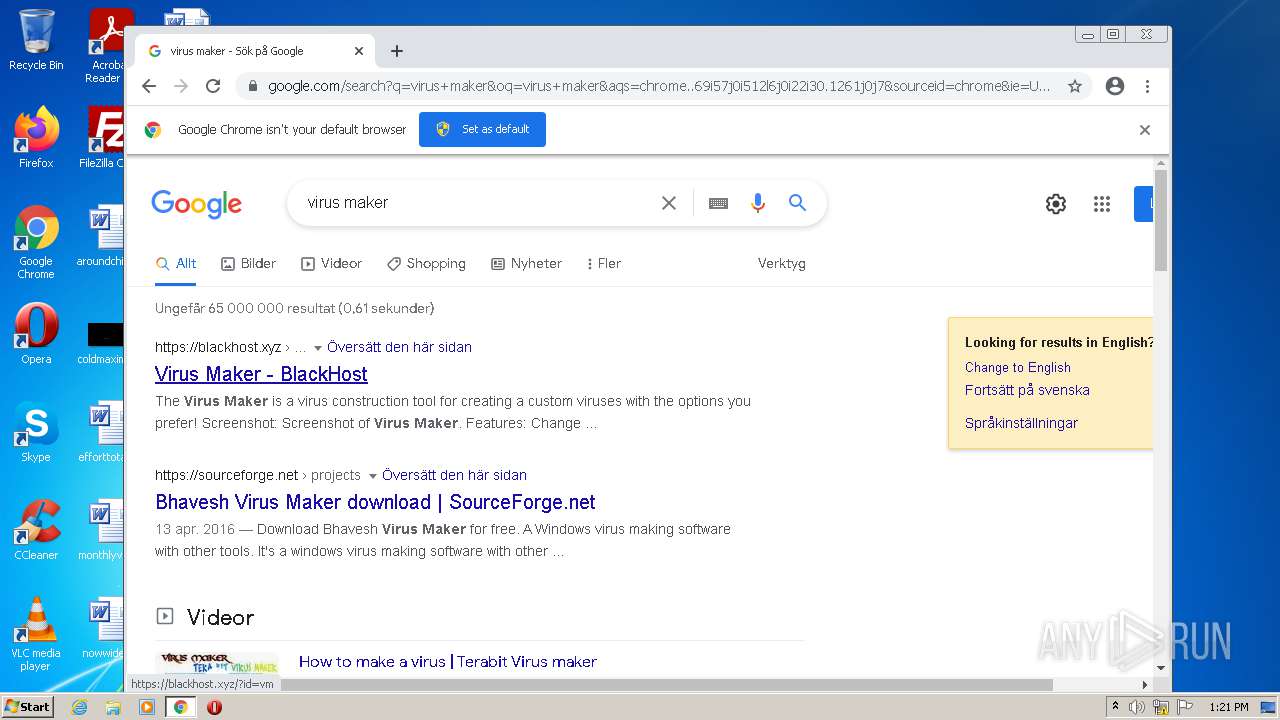Image resolution: width=1280 pixels, height=720 pixels.
Task: Open CCleaner desktop shortcut
Action: 36,530
